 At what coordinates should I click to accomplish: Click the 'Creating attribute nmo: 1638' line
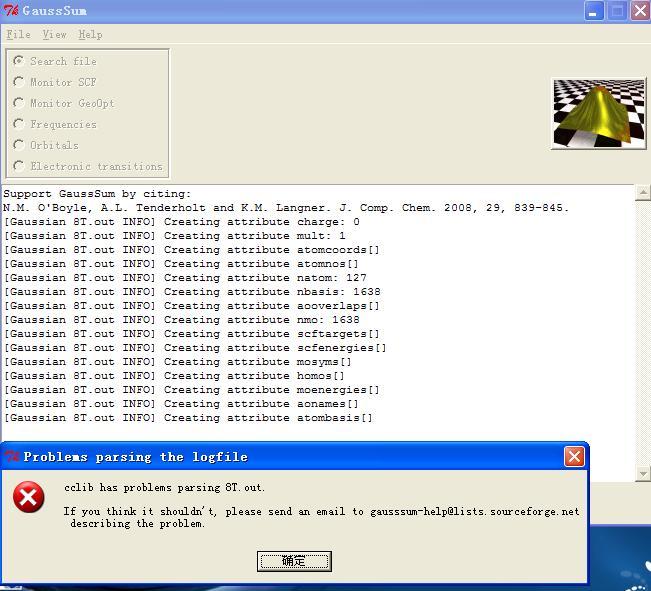pos(181,320)
